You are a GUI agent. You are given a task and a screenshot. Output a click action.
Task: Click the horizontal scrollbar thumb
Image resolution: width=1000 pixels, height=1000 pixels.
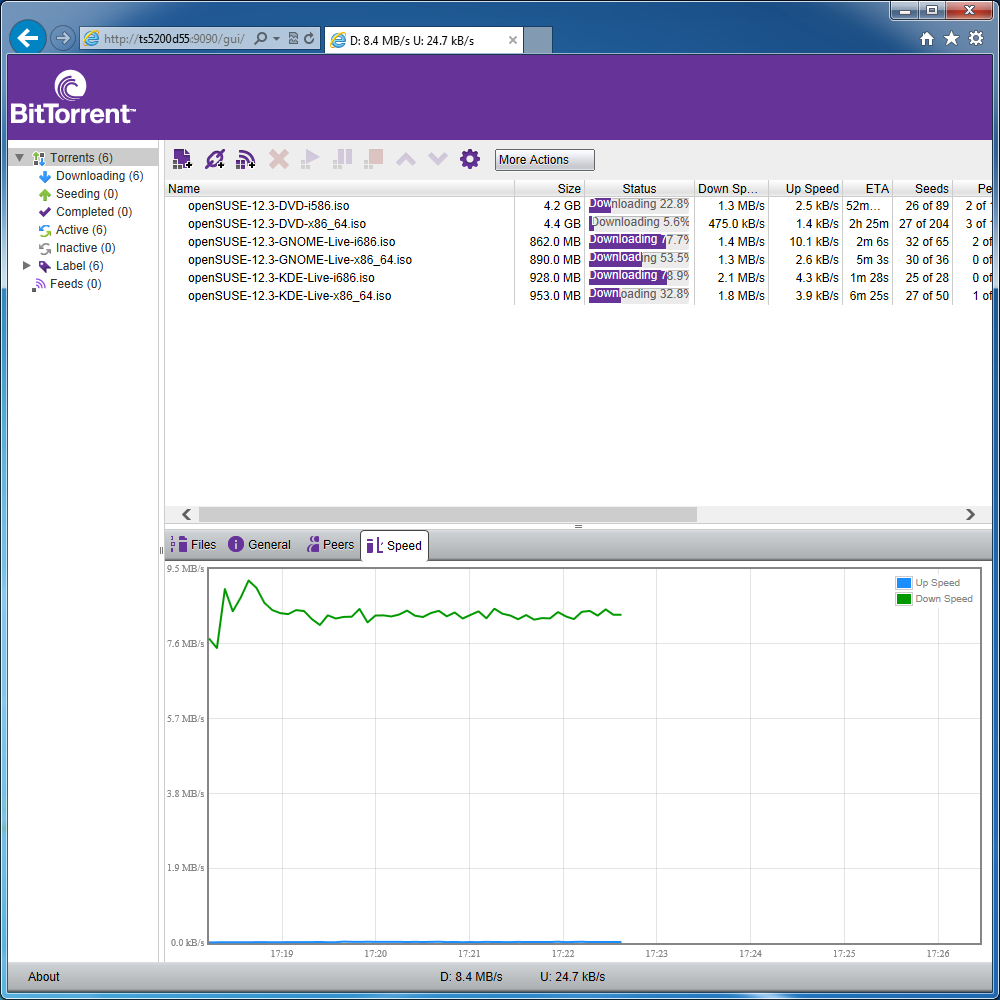(448, 514)
